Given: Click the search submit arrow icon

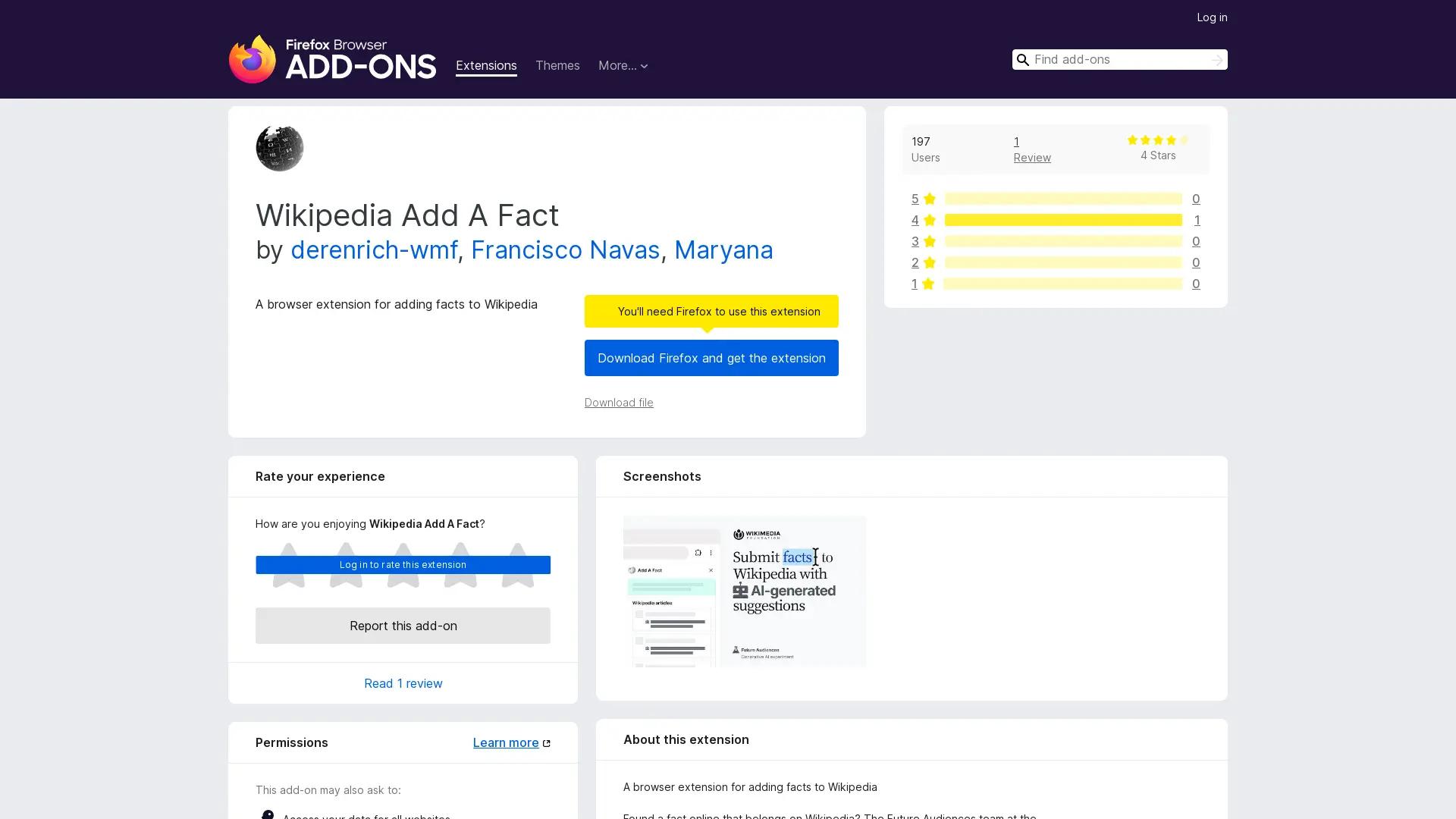Looking at the screenshot, I should tap(1217, 59).
